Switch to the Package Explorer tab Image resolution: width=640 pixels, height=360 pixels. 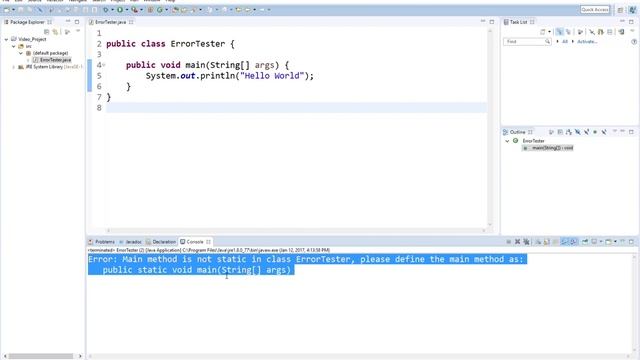pos(27,22)
